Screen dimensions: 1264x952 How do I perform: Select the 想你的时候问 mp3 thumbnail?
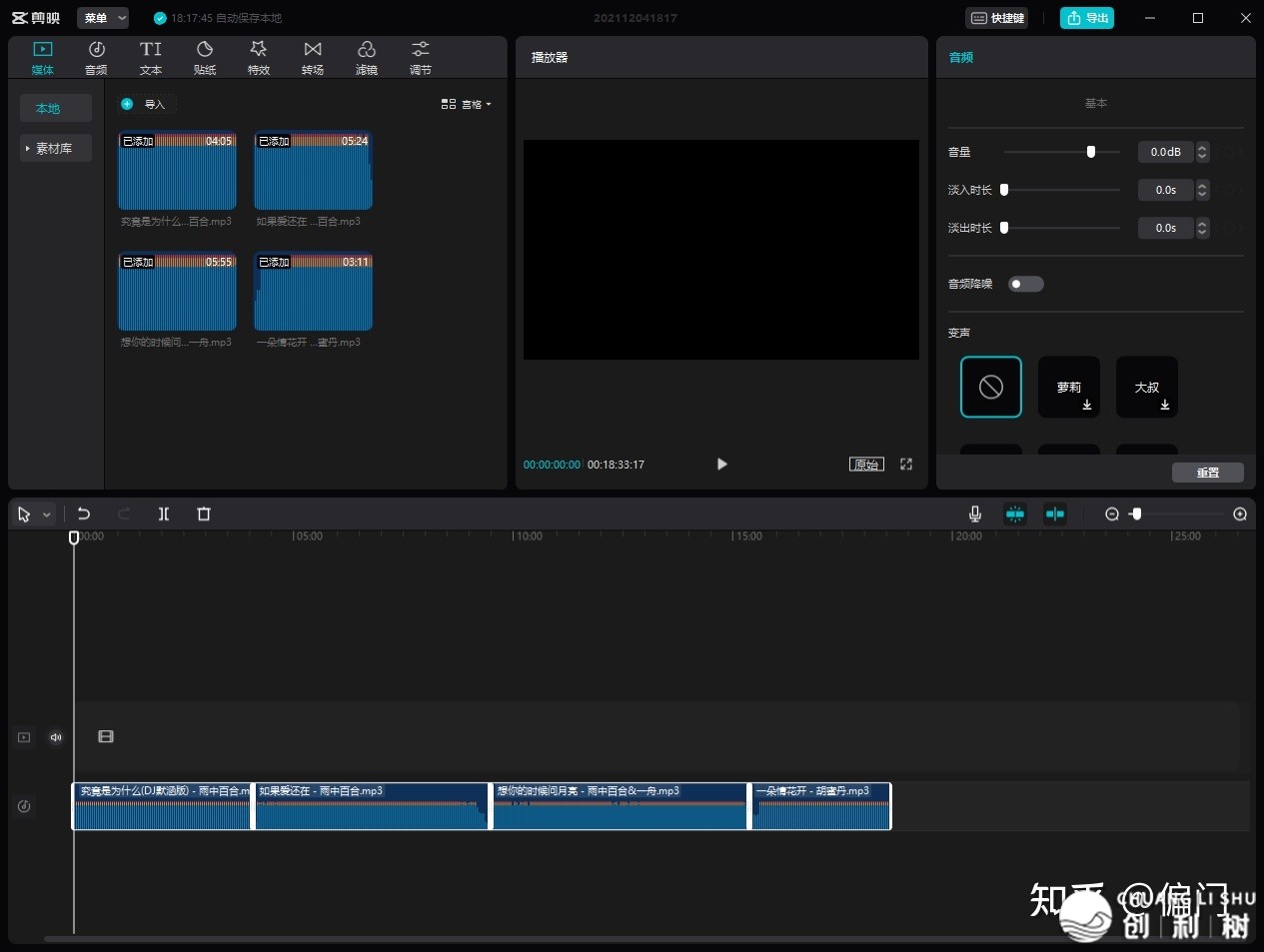tap(177, 291)
